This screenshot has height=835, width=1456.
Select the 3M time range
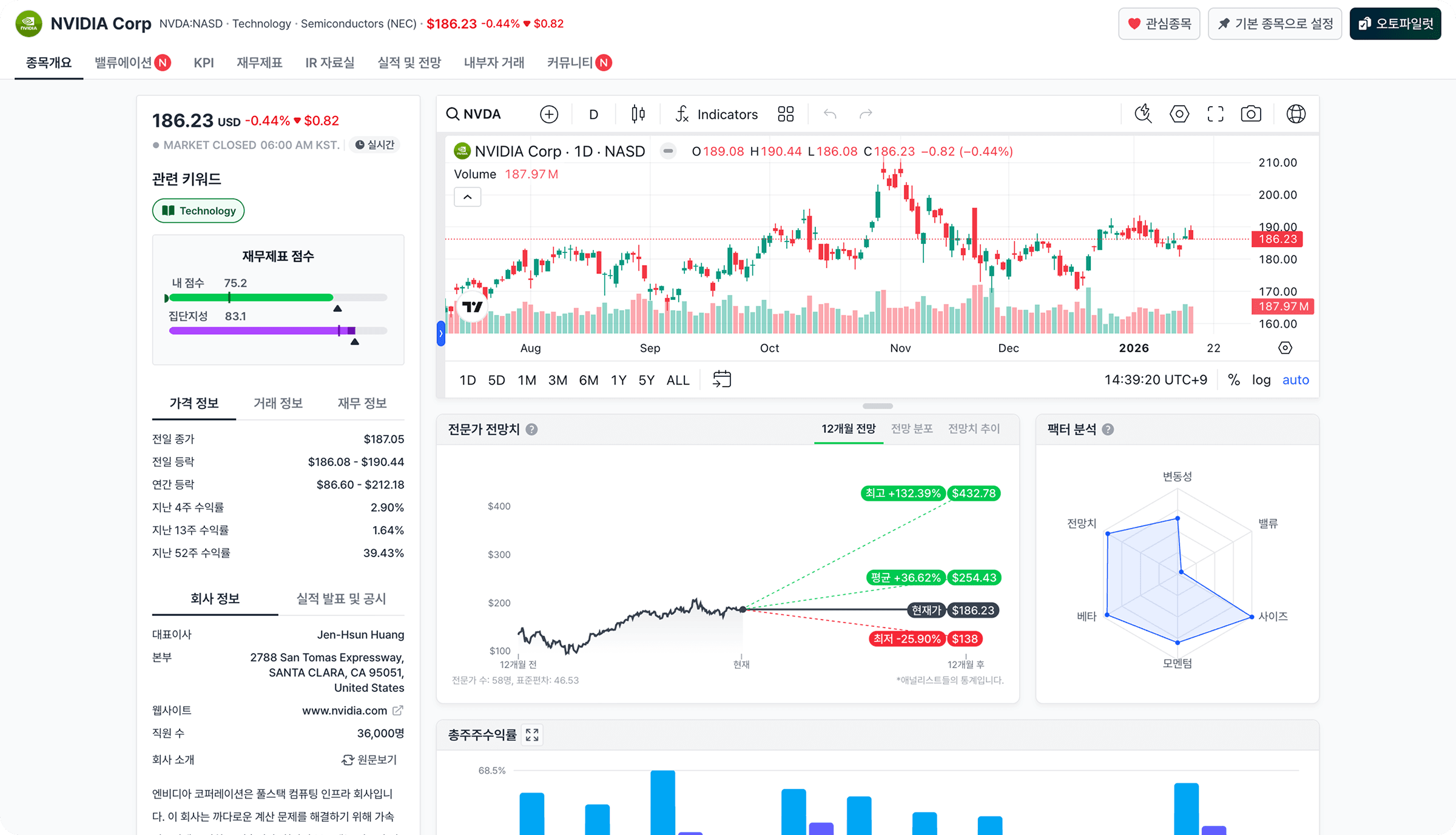coord(558,380)
